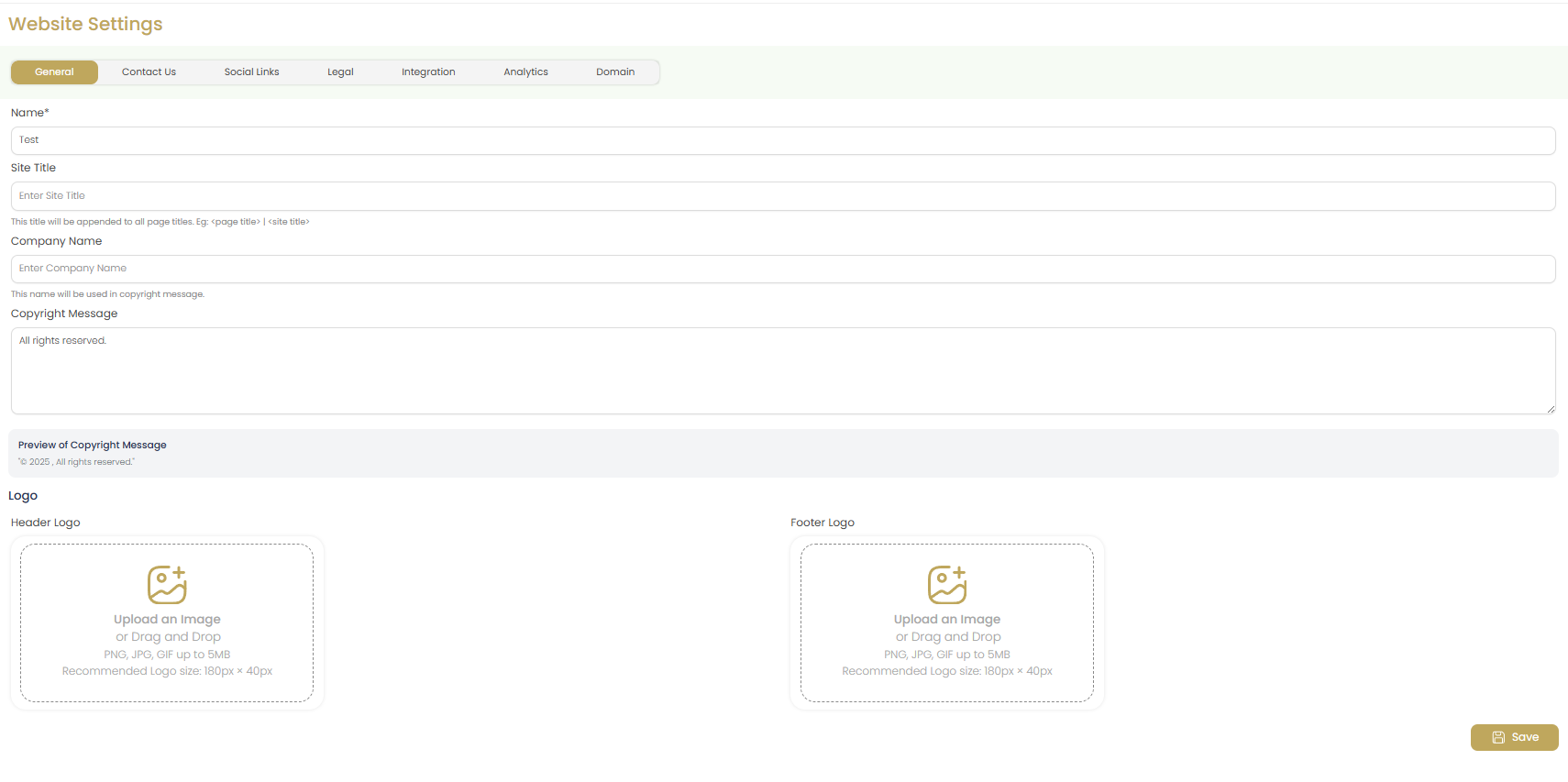Click the Header Logo label
This screenshot has width=1568, height=782.
[x=46, y=523]
